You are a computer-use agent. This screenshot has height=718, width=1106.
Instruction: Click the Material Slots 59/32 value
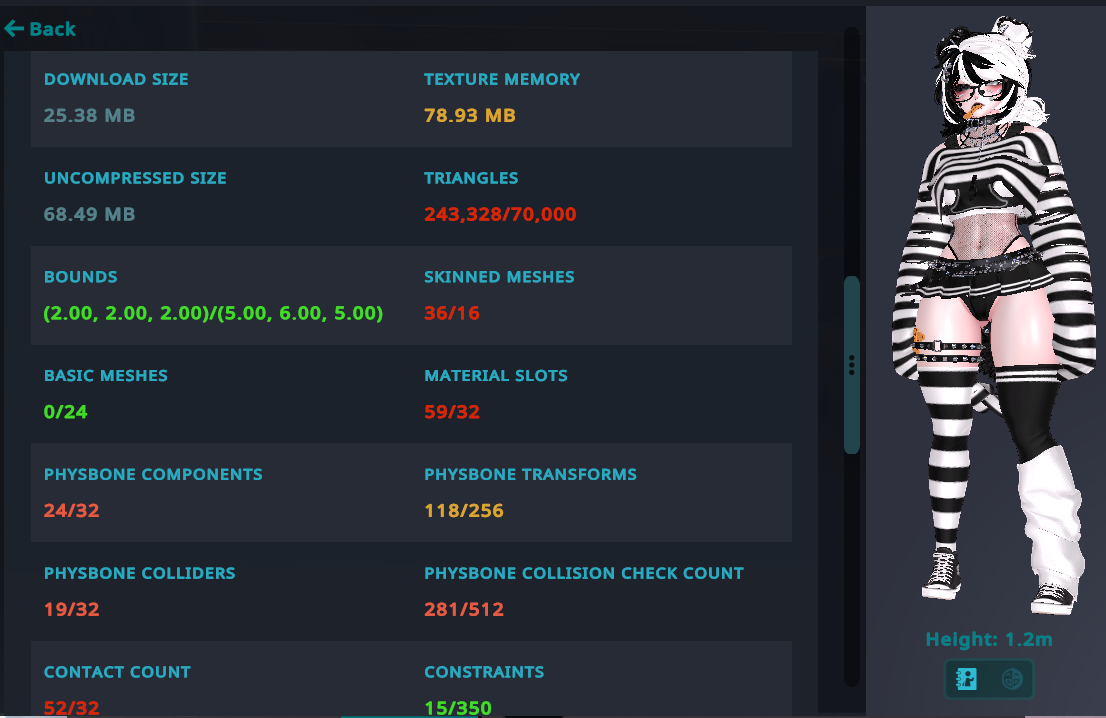tap(451, 411)
